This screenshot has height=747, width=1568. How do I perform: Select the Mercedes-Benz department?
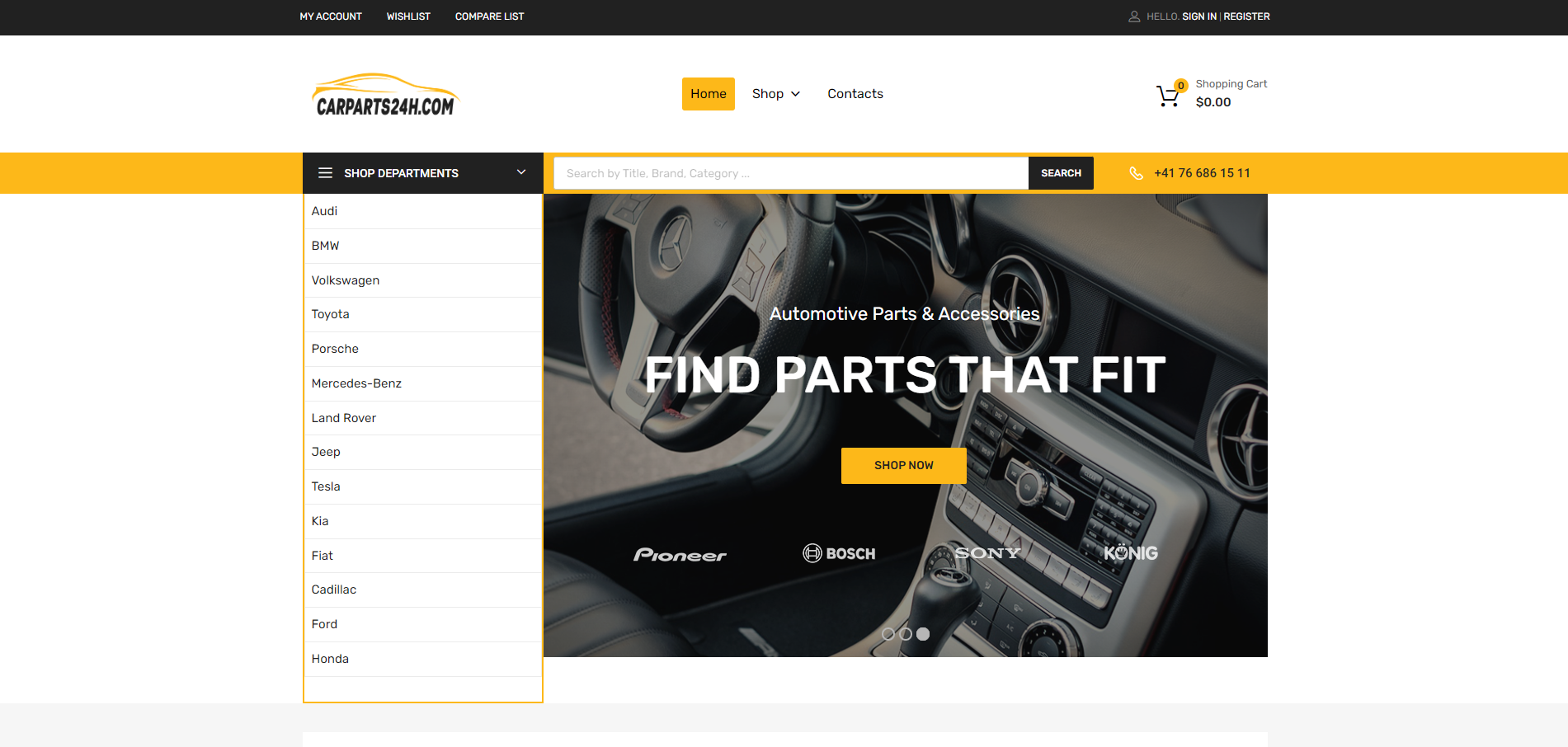pyautogui.click(x=422, y=383)
